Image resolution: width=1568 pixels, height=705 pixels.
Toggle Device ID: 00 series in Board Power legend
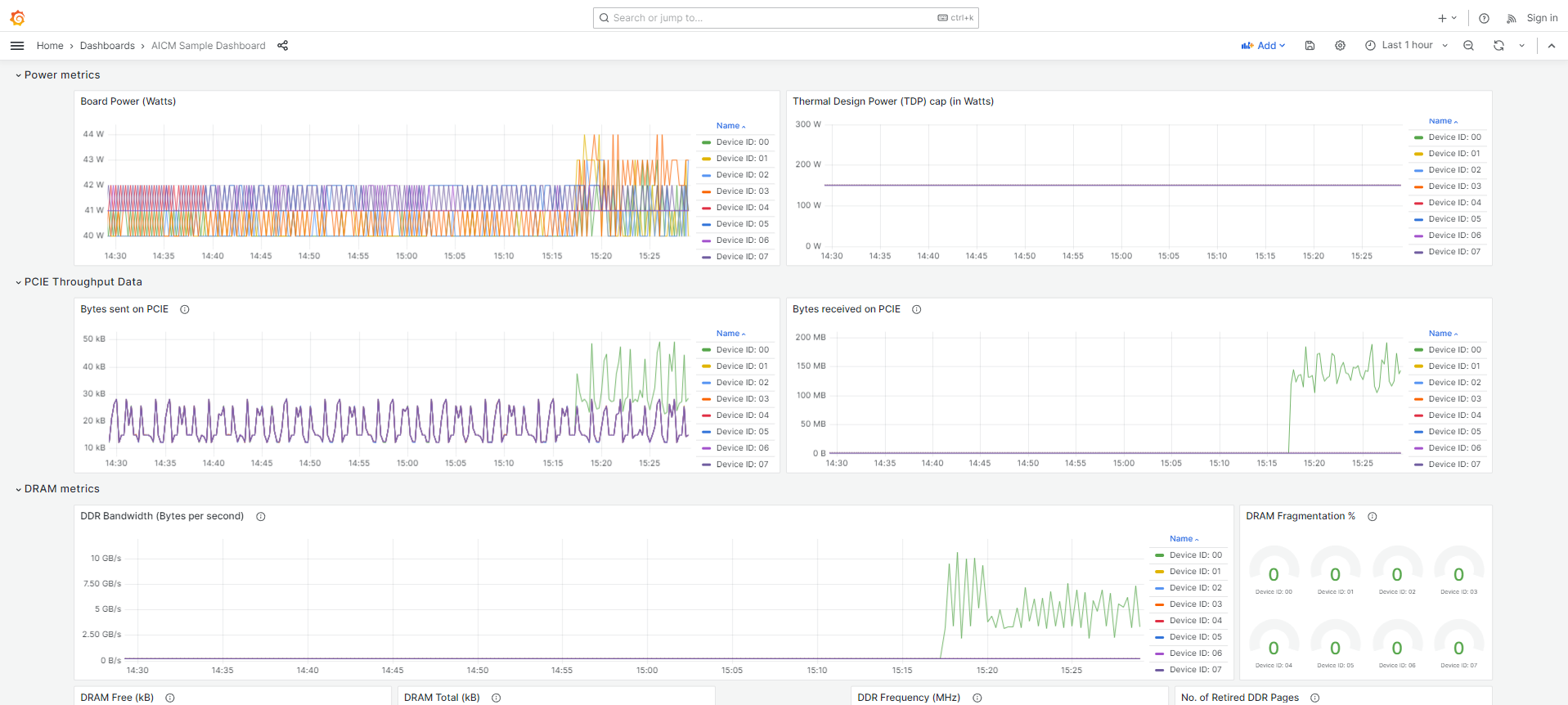pos(742,142)
